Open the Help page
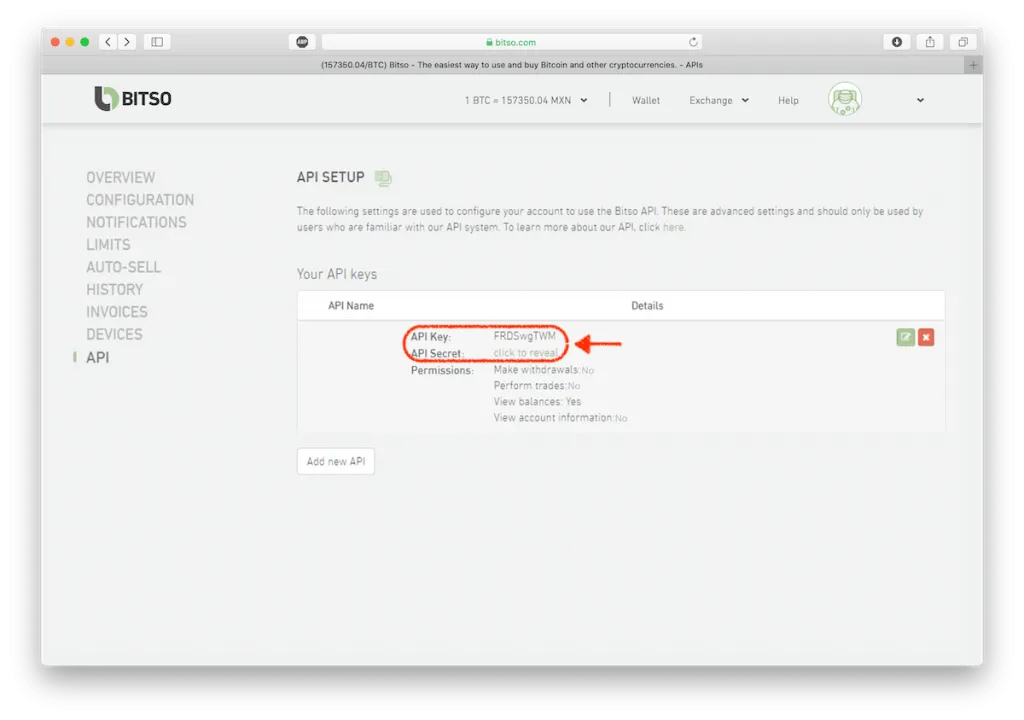This screenshot has width=1024, height=720. (x=788, y=100)
